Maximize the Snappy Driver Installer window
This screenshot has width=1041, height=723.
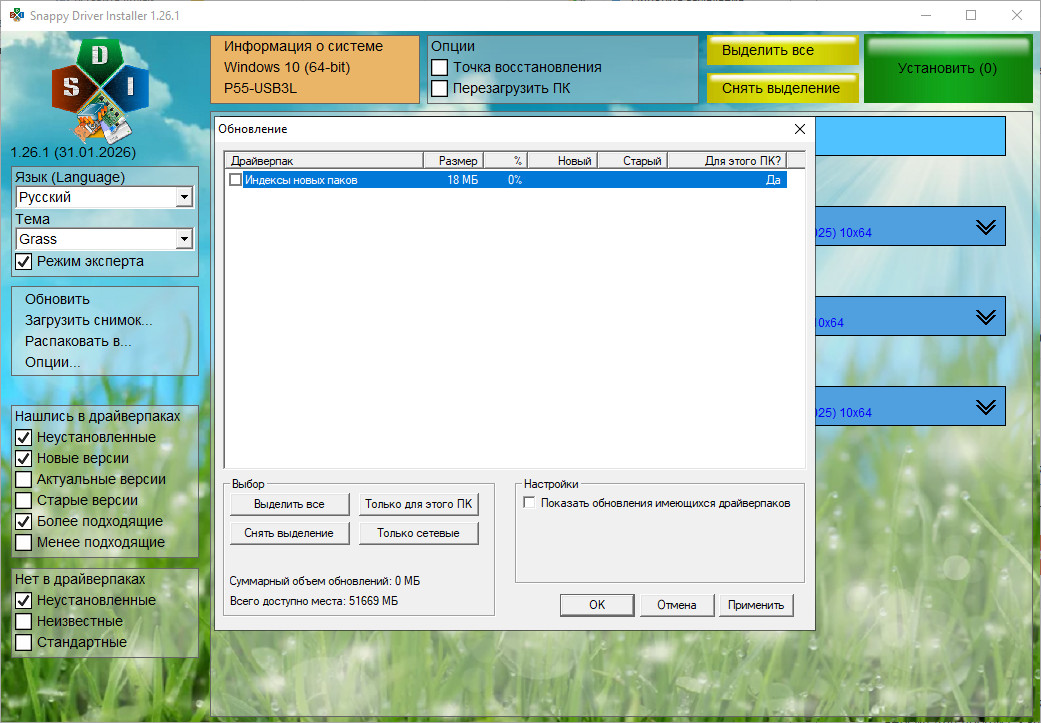971,15
